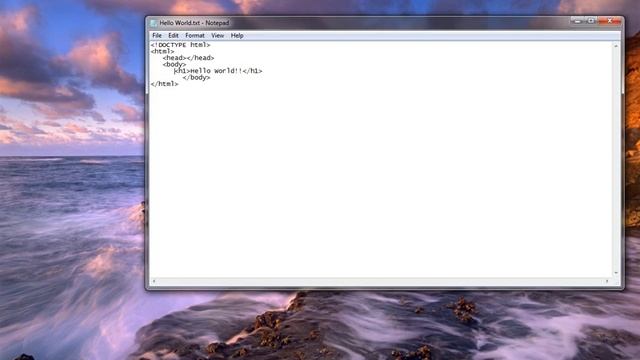Open the Format menu
This screenshot has height=360, width=640.
tap(195, 36)
